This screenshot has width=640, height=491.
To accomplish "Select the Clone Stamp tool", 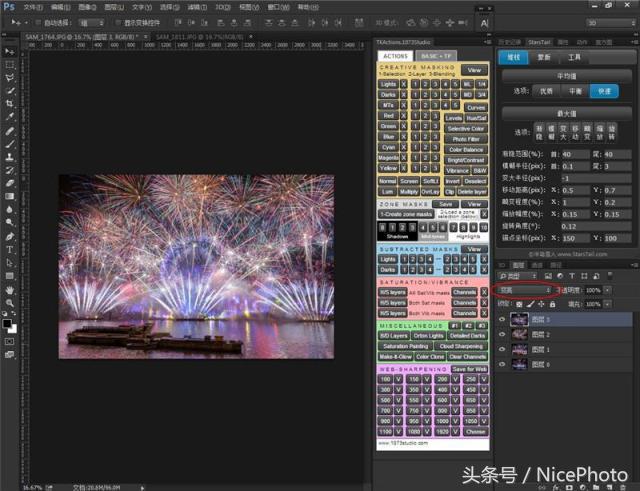I will click(9, 157).
